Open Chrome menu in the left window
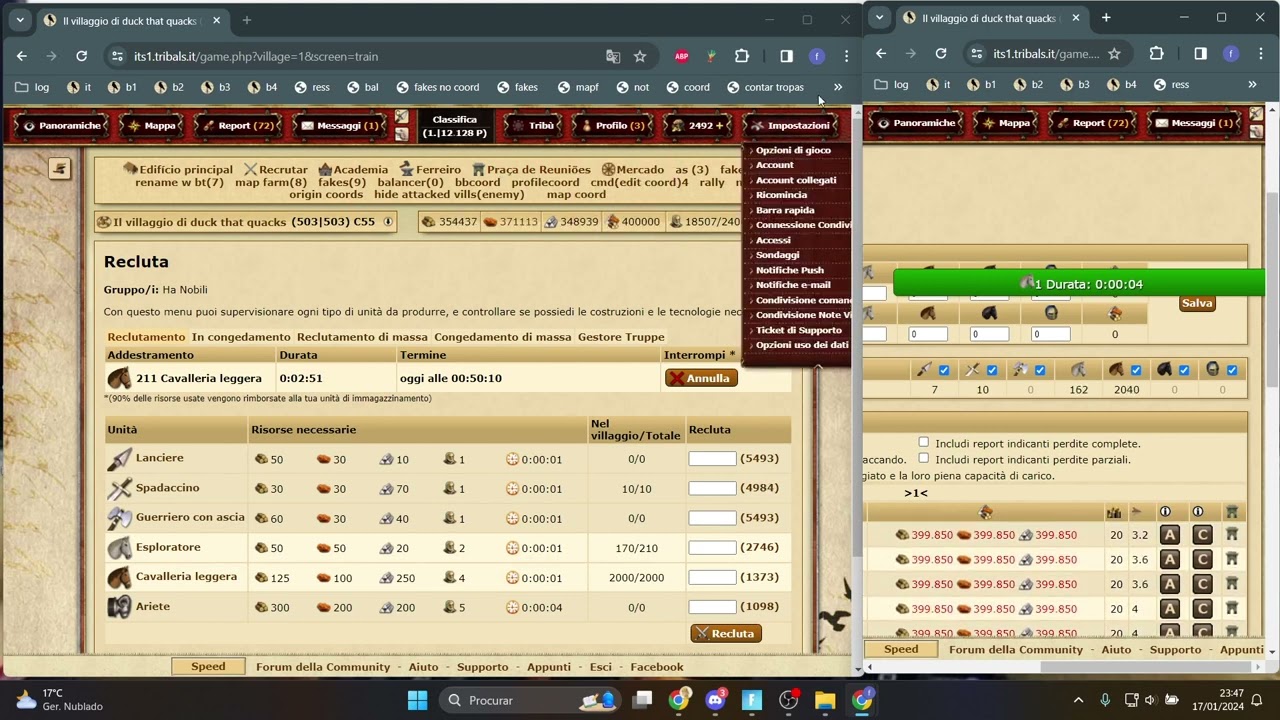 [x=846, y=56]
